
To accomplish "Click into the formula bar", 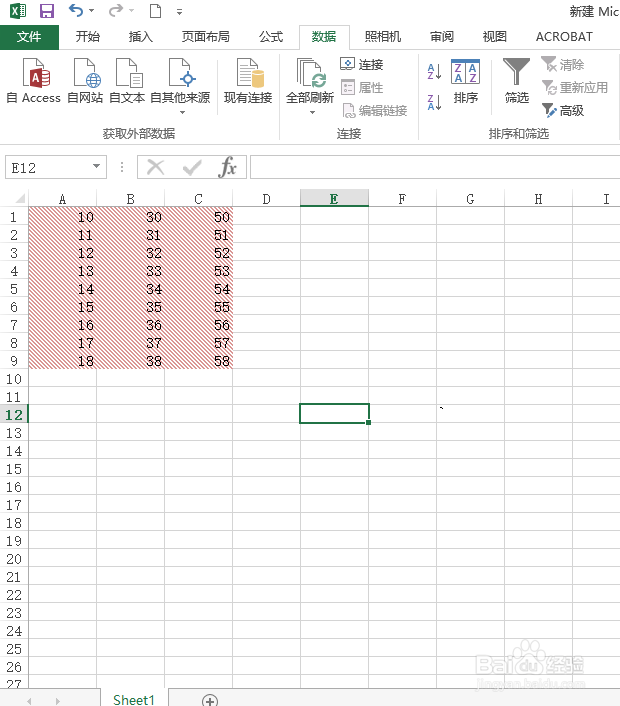I will click(x=435, y=167).
